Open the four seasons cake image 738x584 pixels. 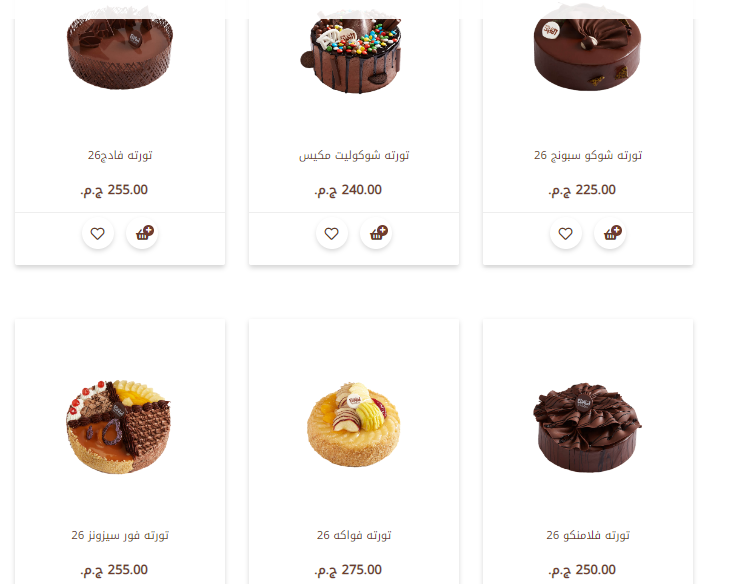[x=118, y=426]
